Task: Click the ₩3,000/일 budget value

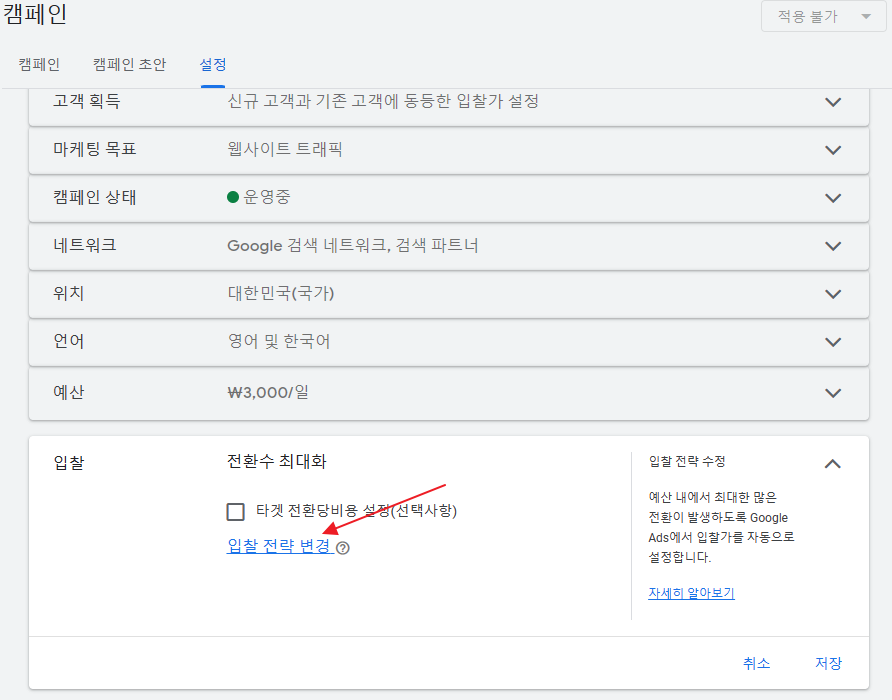Action: click(268, 392)
